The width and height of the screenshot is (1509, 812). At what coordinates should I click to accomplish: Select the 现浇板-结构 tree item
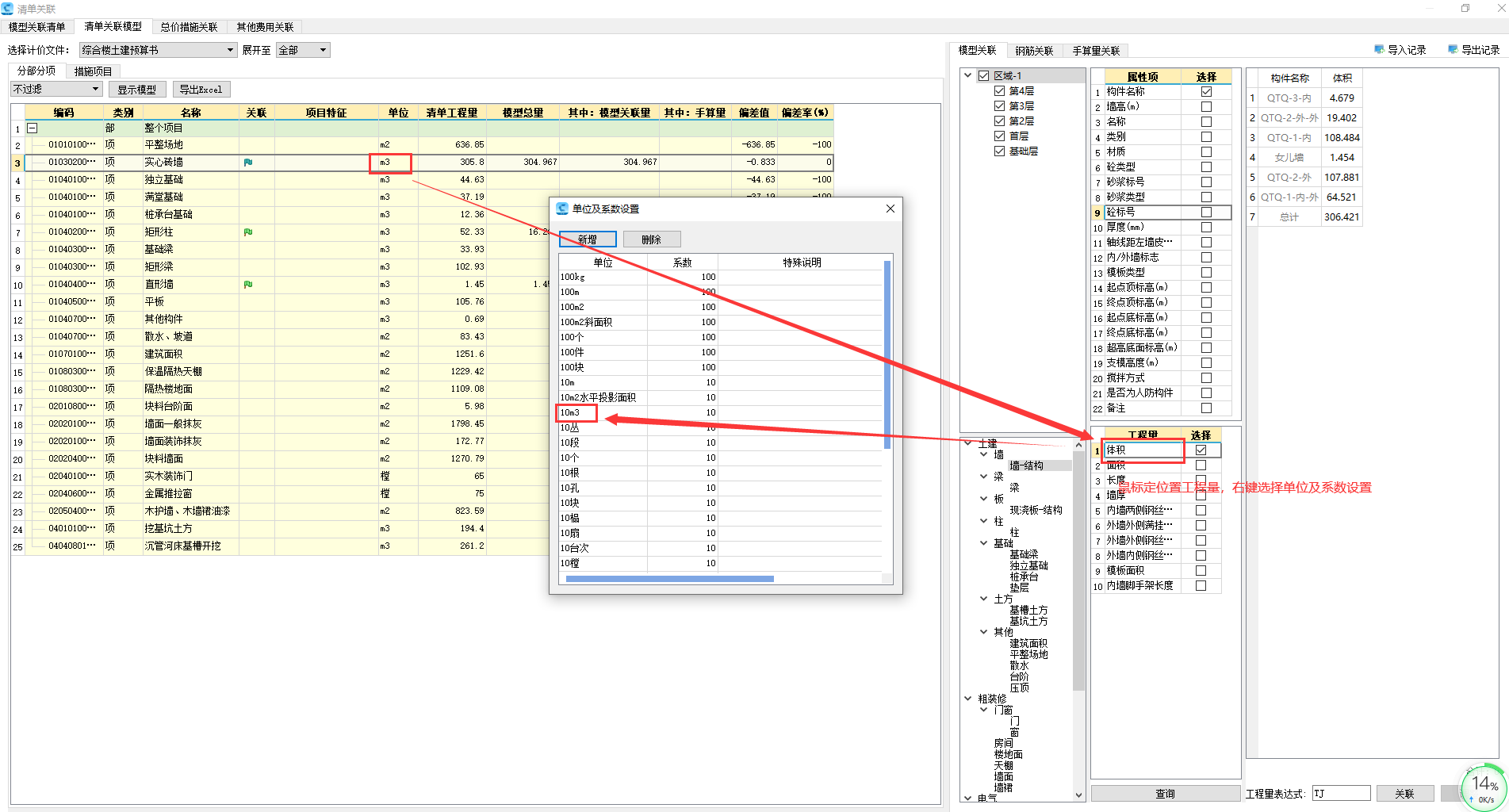point(1036,510)
